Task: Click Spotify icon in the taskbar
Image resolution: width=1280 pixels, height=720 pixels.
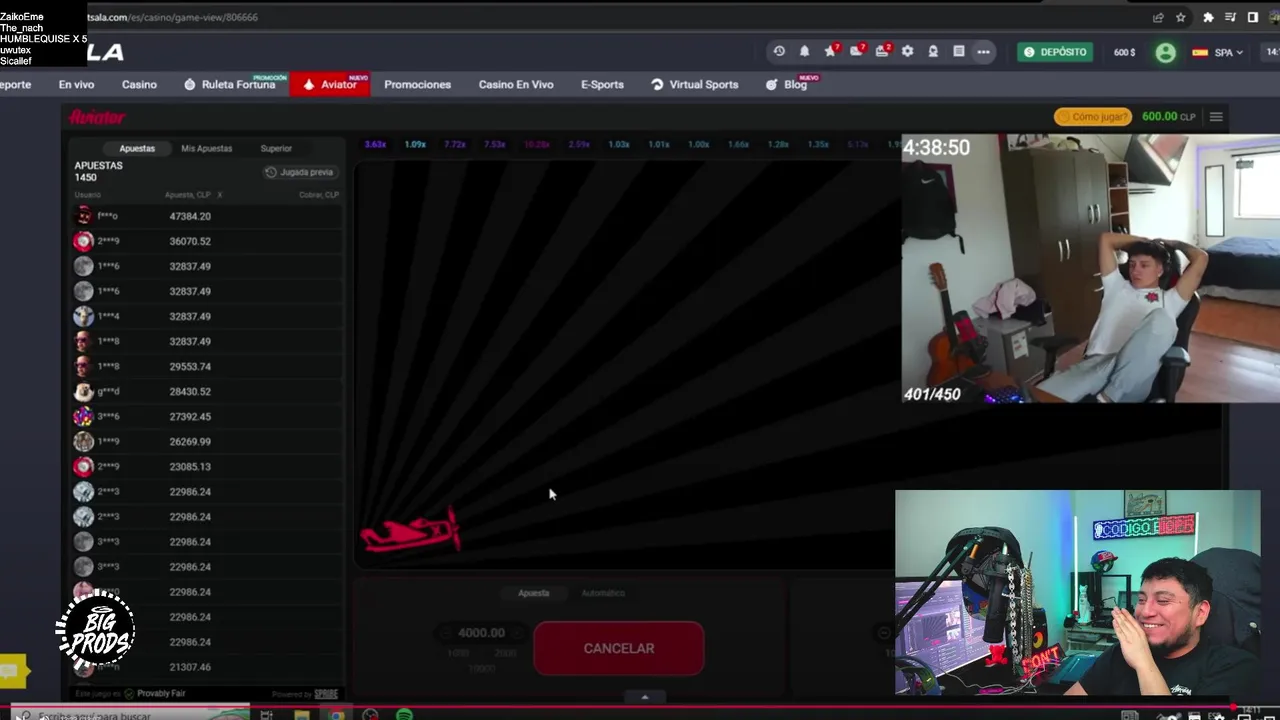Action: (404, 714)
